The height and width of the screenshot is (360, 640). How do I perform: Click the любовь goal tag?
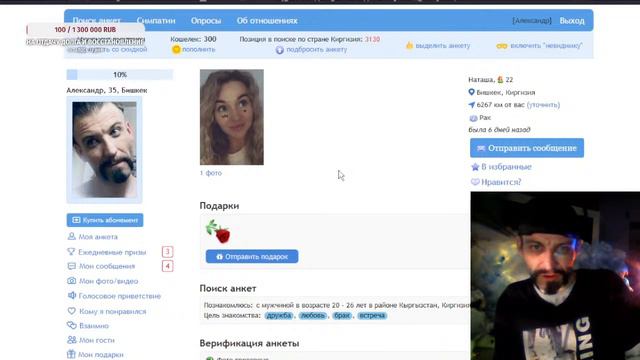click(x=313, y=316)
